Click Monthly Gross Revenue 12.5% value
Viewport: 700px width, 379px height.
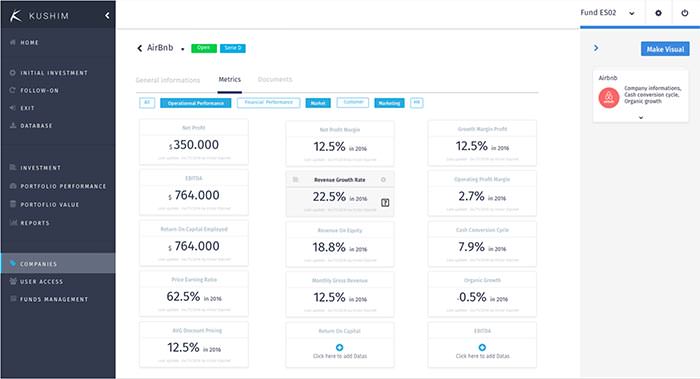[x=329, y=297]
